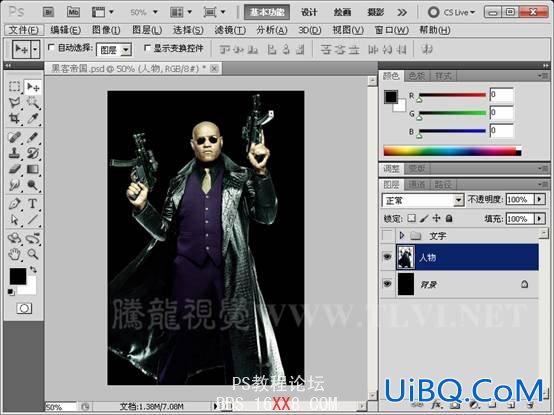This screenshot has width=554, height=415.
Task: Open the 图像(I) menu
Action: tap(106, 30)
